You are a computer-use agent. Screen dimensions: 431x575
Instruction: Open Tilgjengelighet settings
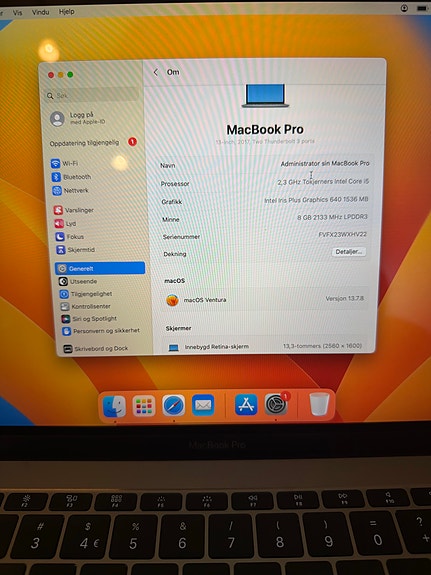pos(86,294)
